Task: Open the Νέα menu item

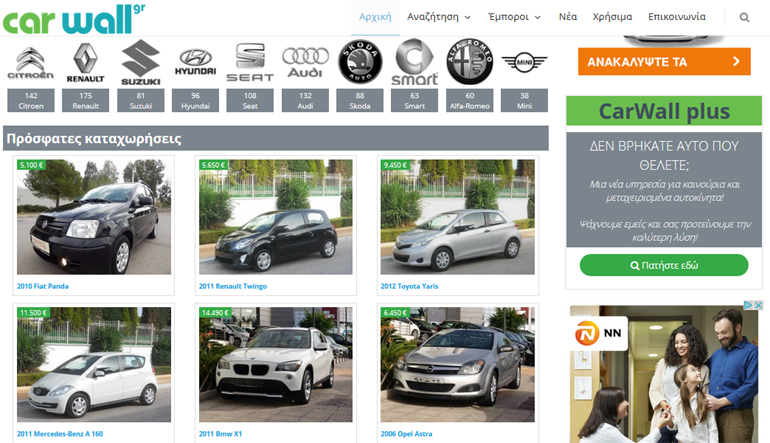Action: [x=568, y=17]
